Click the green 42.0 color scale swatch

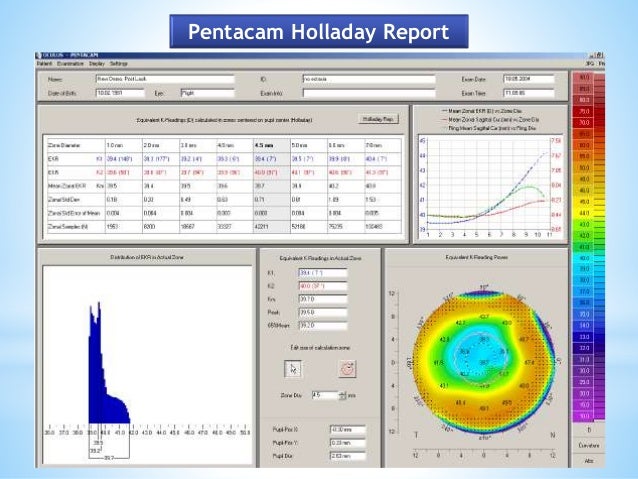coord(583,236)
